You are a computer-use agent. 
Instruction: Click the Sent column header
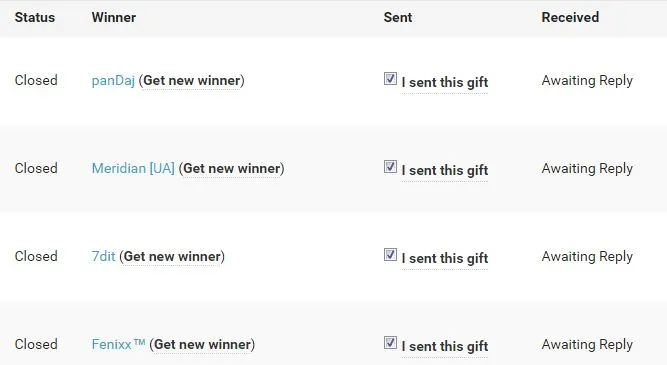point(398,17)
